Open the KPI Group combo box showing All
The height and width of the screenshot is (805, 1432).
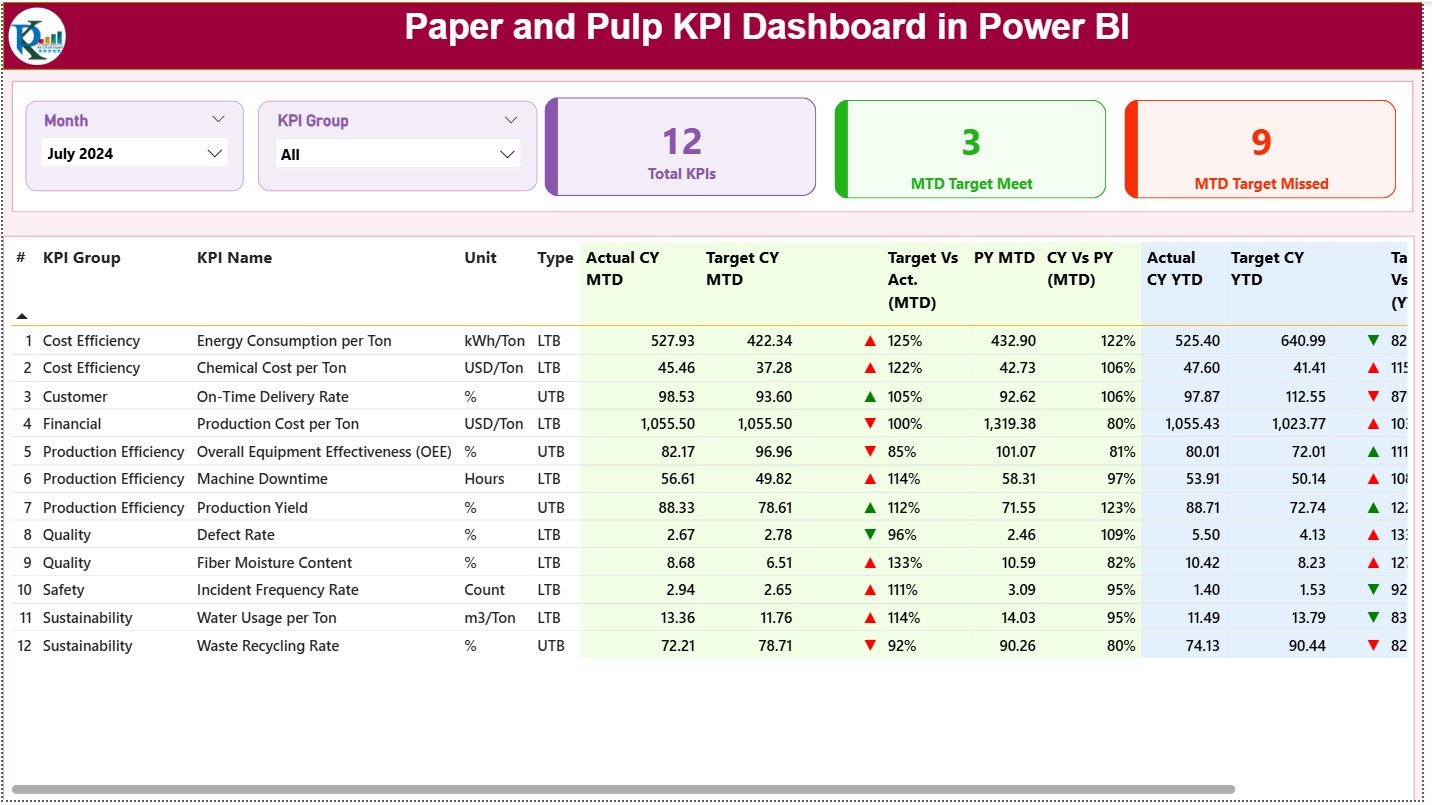click(x=397, y=154)
